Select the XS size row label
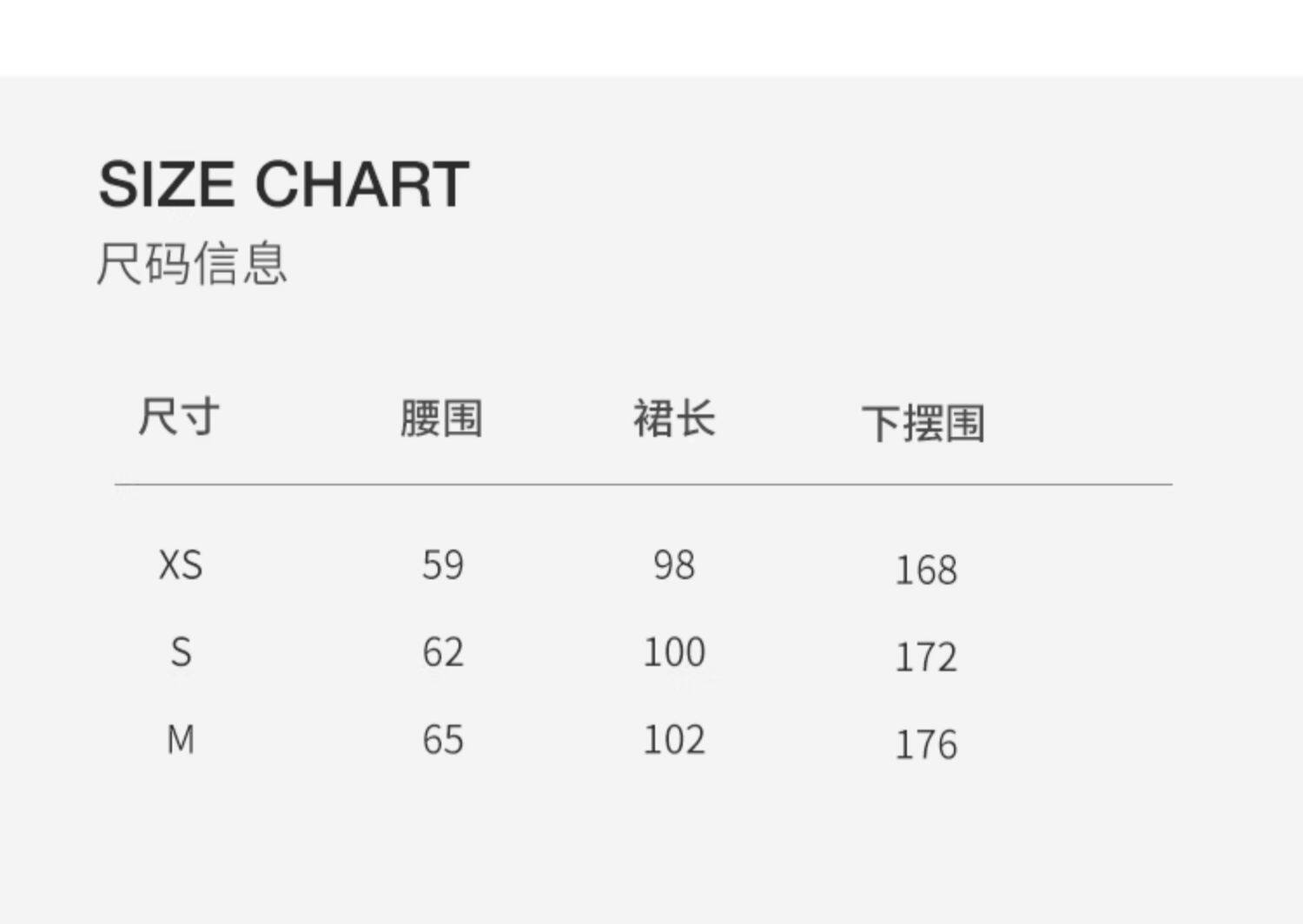This screenshot has width=1303, height=924. [x=181, y=565]
